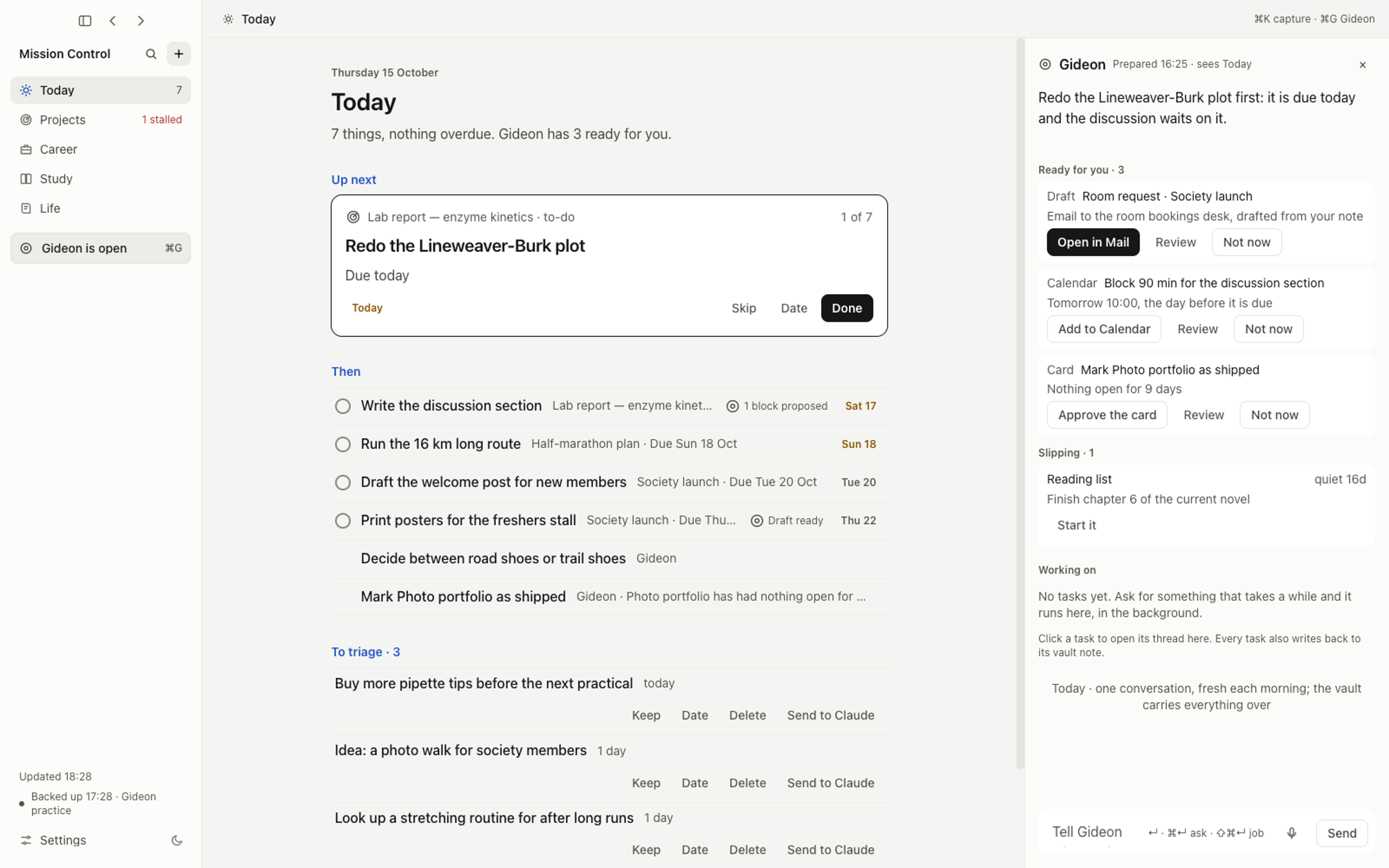The image size is (1389, 868).
Task: Check off Print posters for freshers stall
Action: coord(342,521)
